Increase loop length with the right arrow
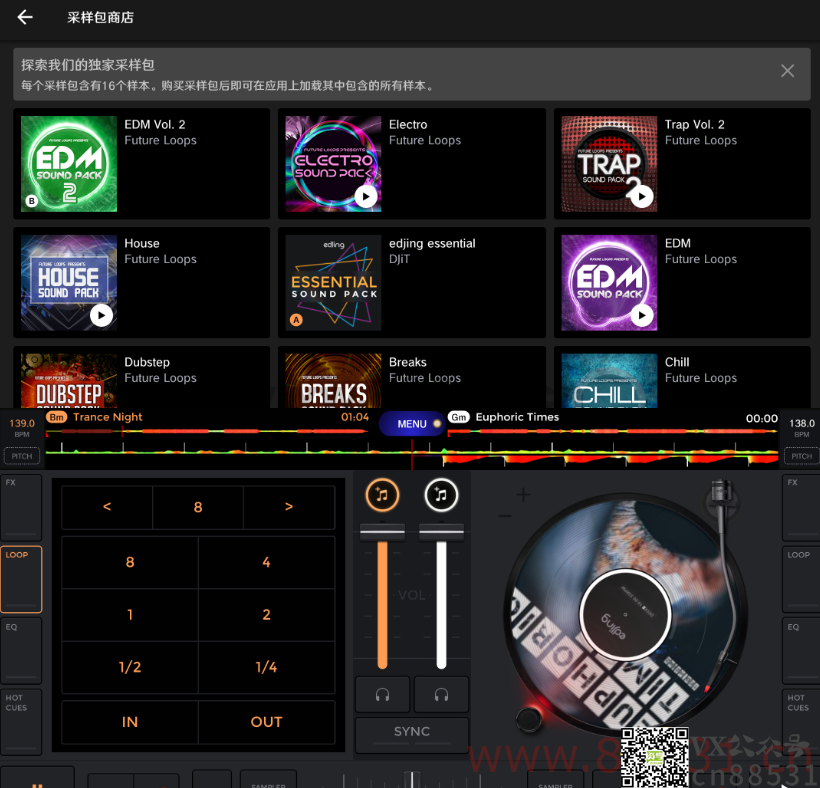The image size is (820, 788). point(289,507)
